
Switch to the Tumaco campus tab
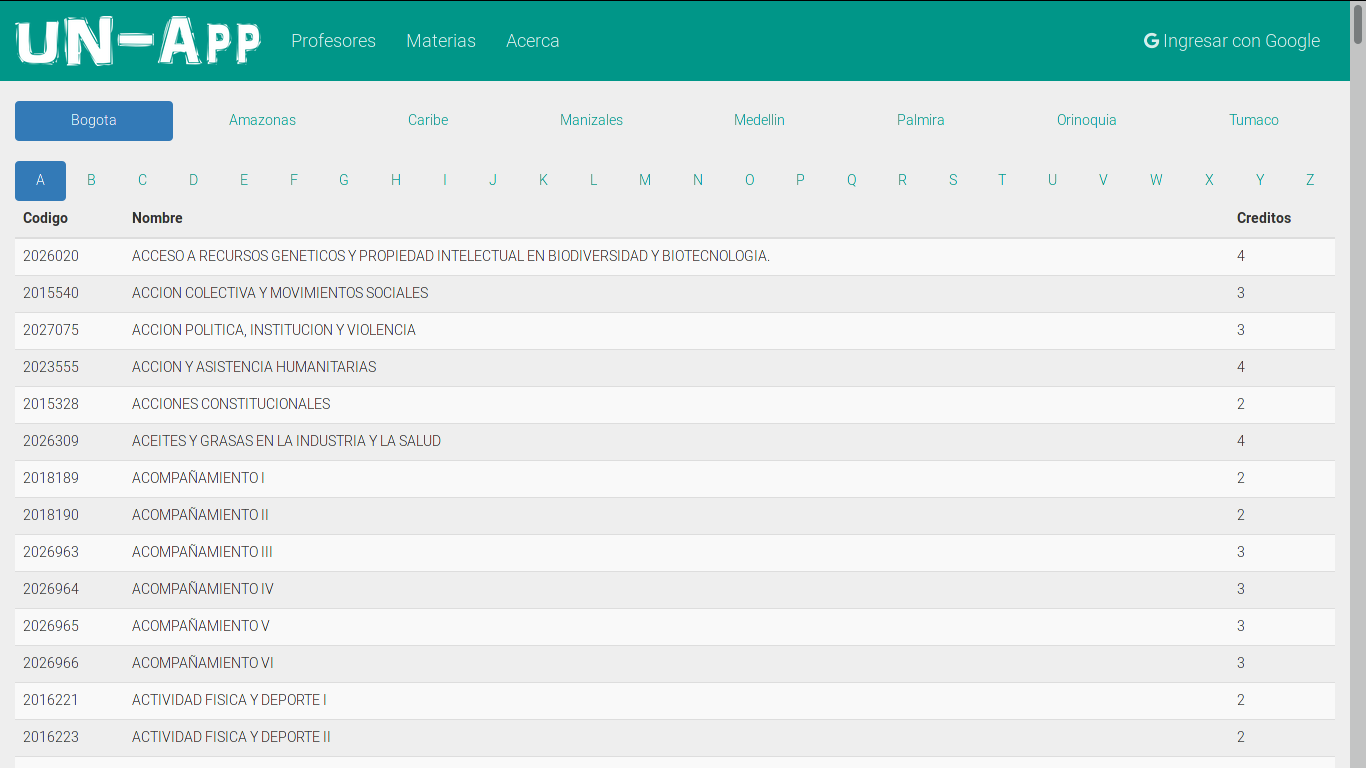[x=1254, y=120]
